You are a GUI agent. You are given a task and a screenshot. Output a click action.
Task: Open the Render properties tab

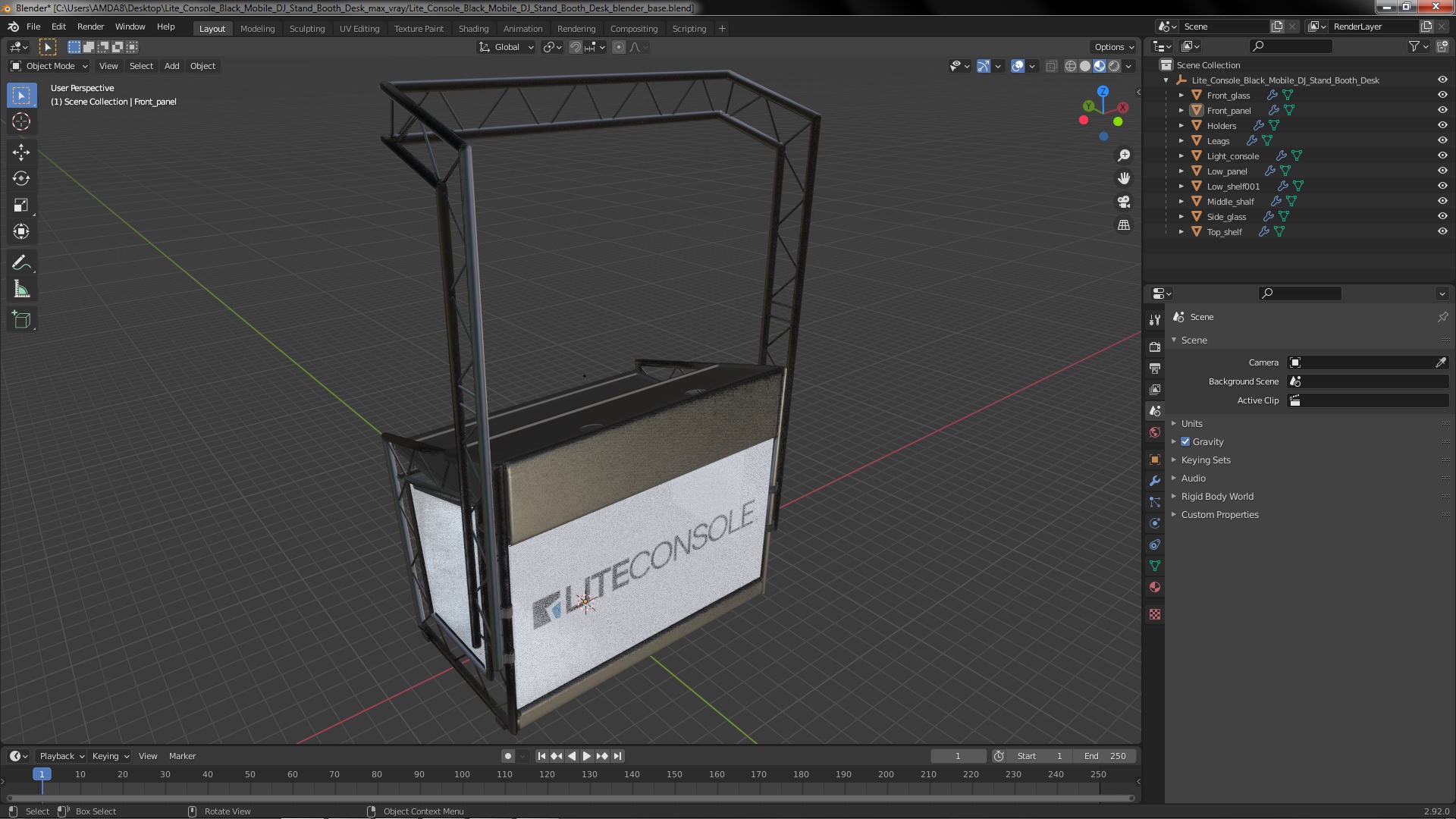(1155, 347)
